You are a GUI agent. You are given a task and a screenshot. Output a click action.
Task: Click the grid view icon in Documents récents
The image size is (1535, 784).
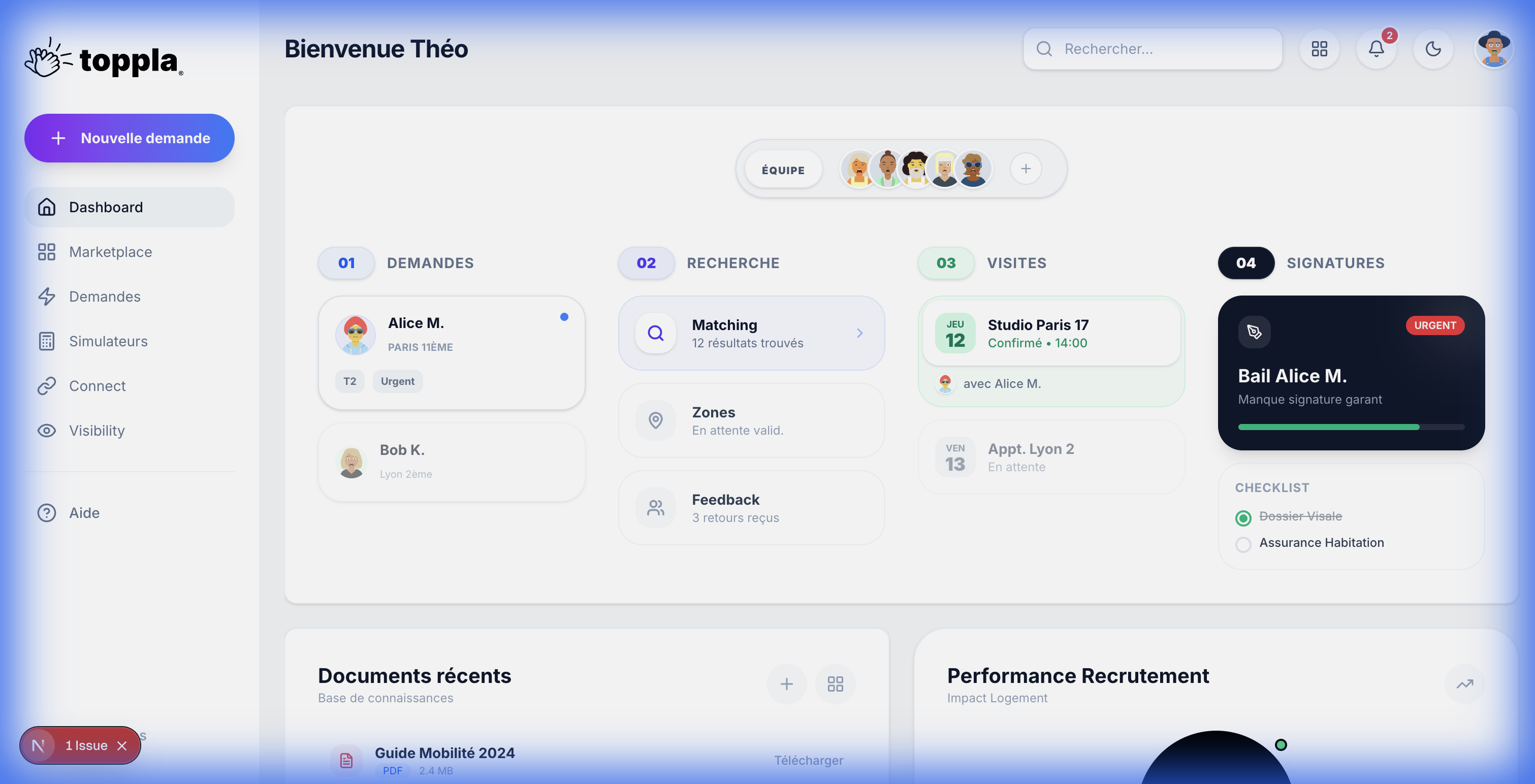click(836, 684)
